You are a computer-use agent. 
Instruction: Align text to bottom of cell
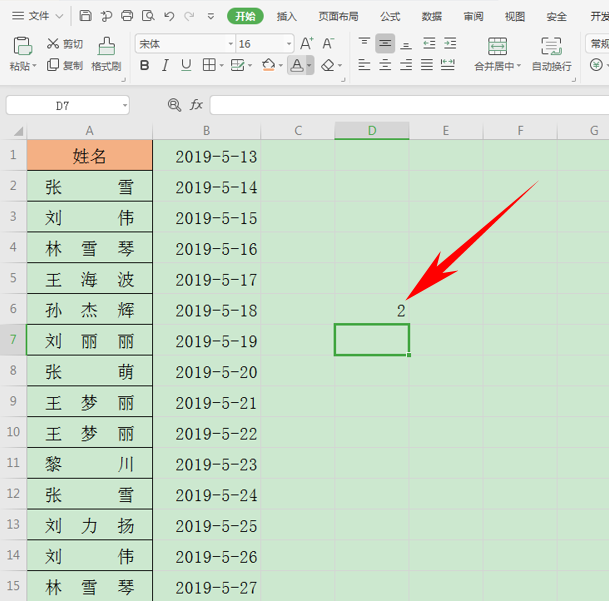[x=406, y=45]
